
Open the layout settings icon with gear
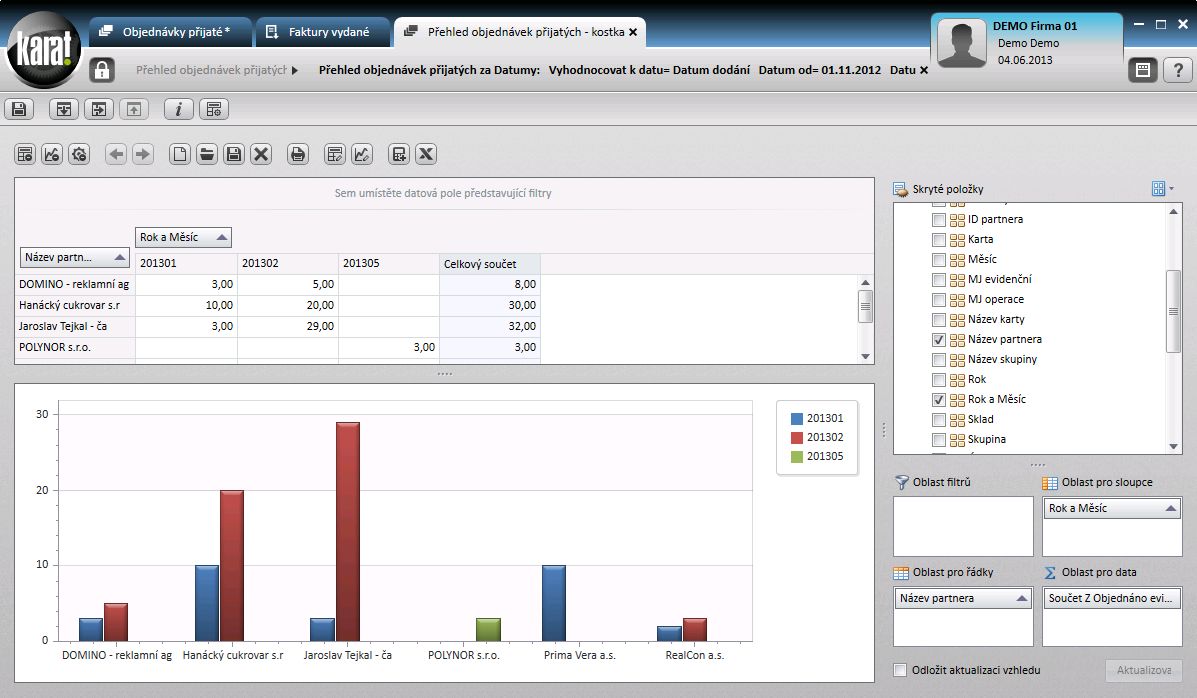point(214,109)
